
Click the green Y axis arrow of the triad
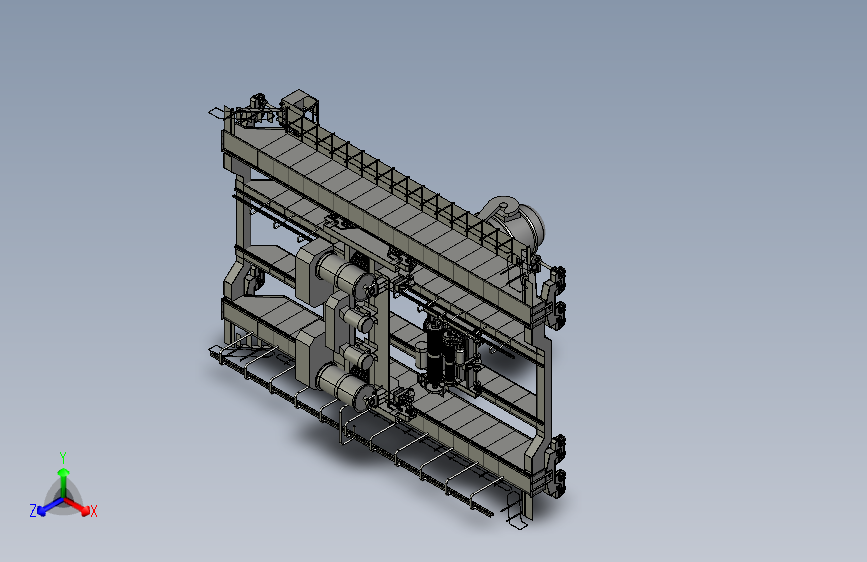click(64, 482)
